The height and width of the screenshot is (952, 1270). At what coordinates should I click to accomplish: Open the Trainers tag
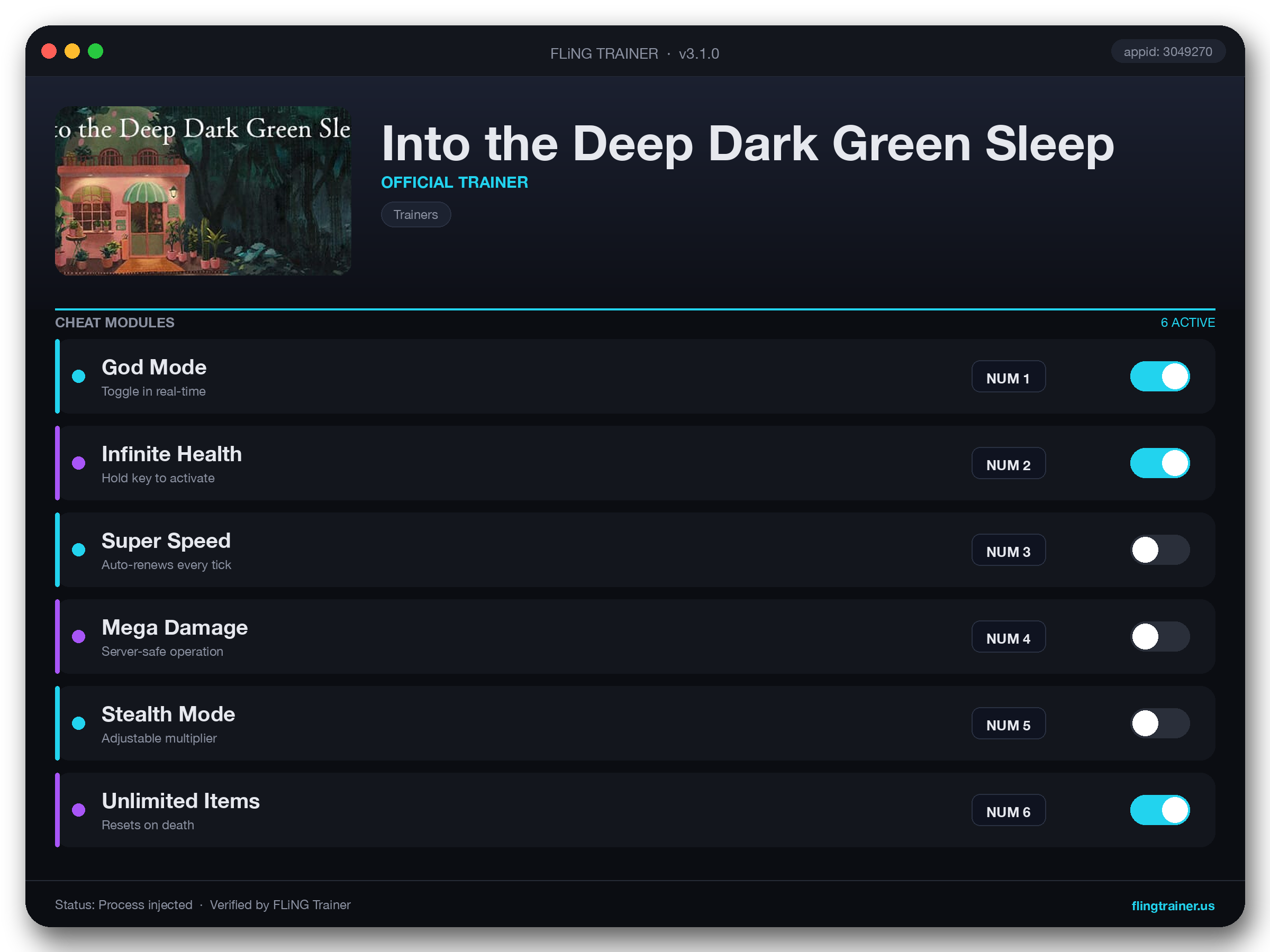(416, 215)
